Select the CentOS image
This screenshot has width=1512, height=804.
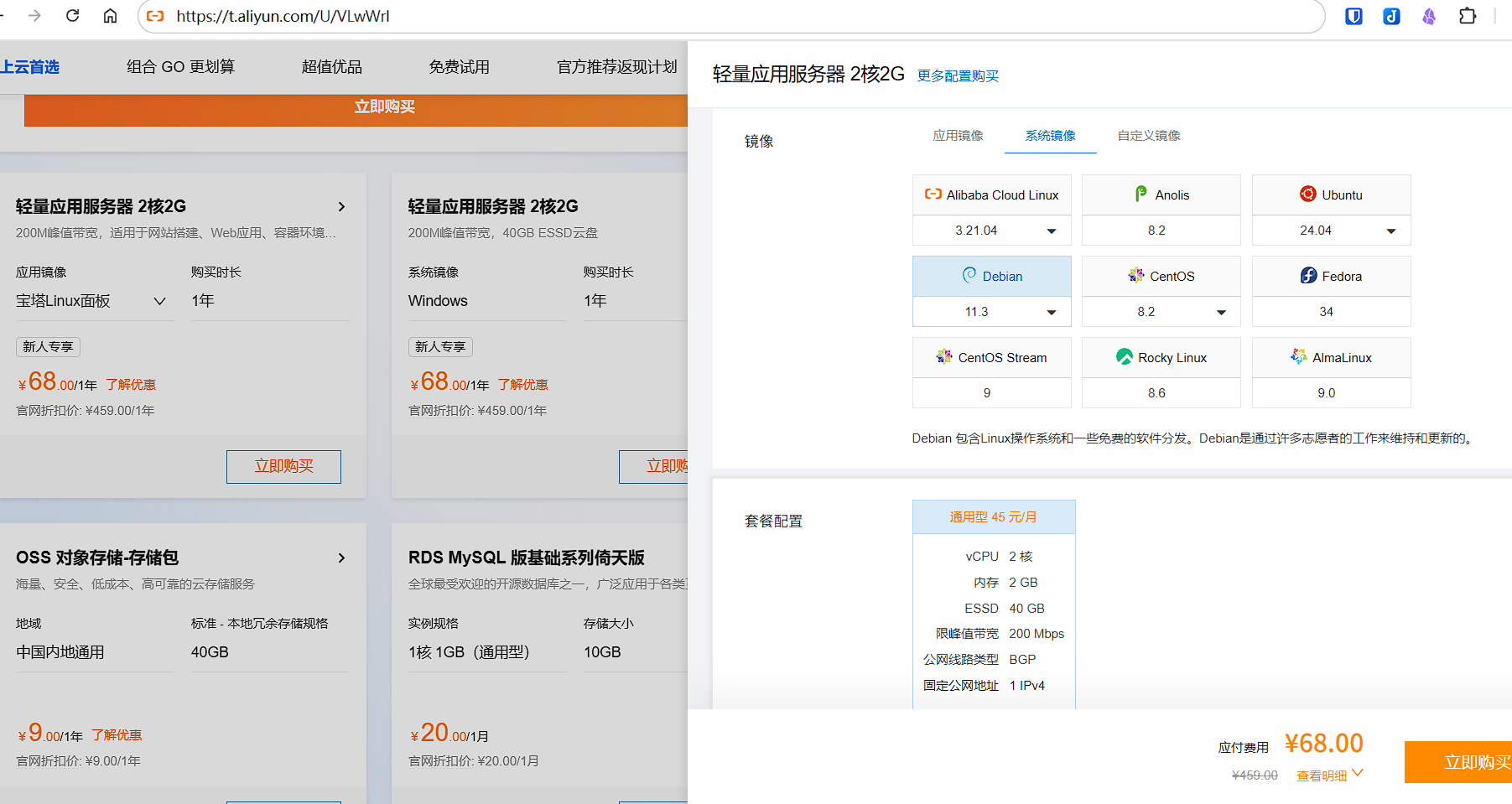[1161, 276]
